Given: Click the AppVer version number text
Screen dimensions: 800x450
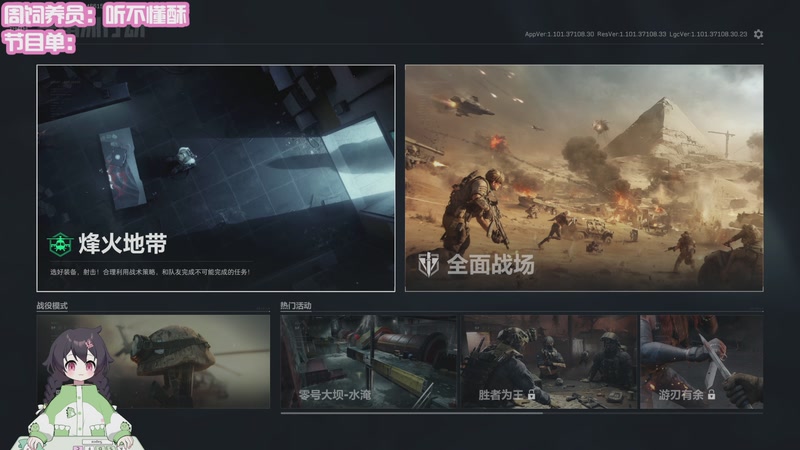Looking at the screenshot, I should click(559, 34).
